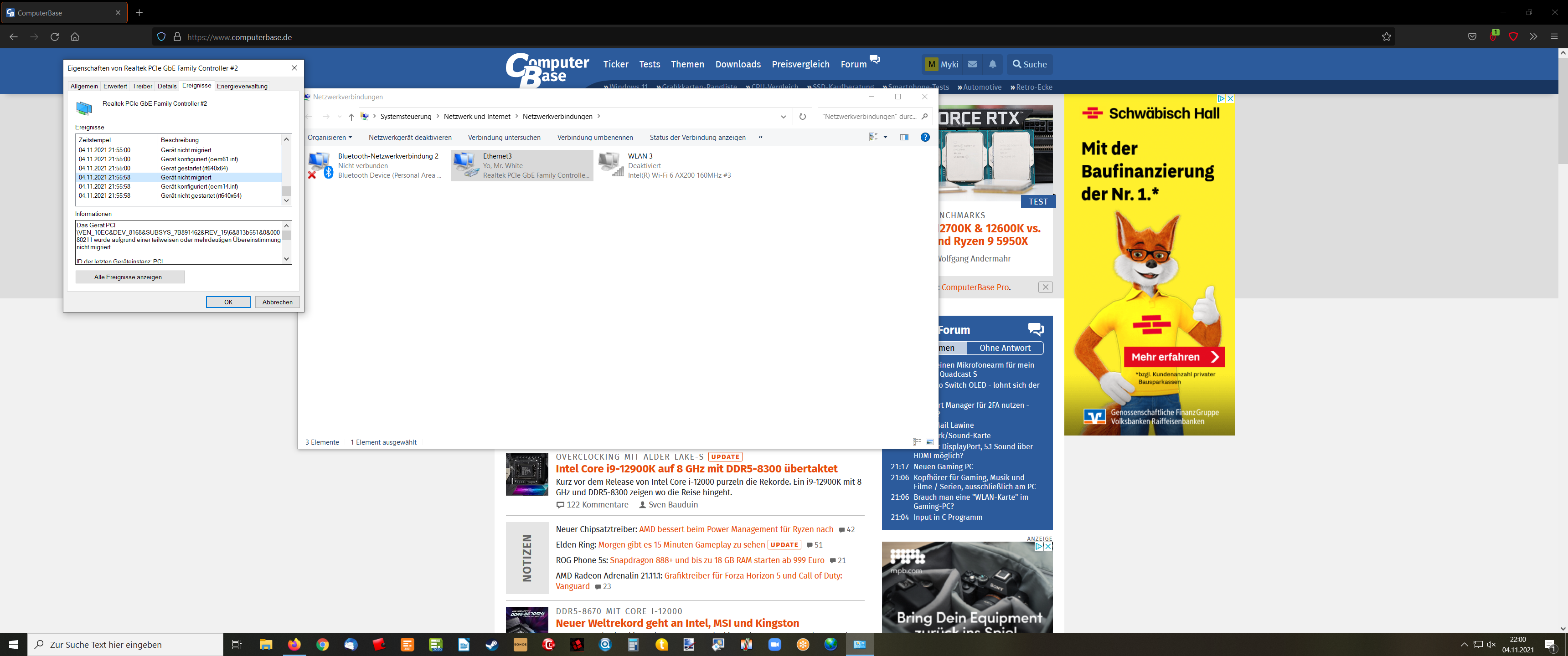
Task: Toggle the Gerät gestartet event log entry
Action: 180,168
